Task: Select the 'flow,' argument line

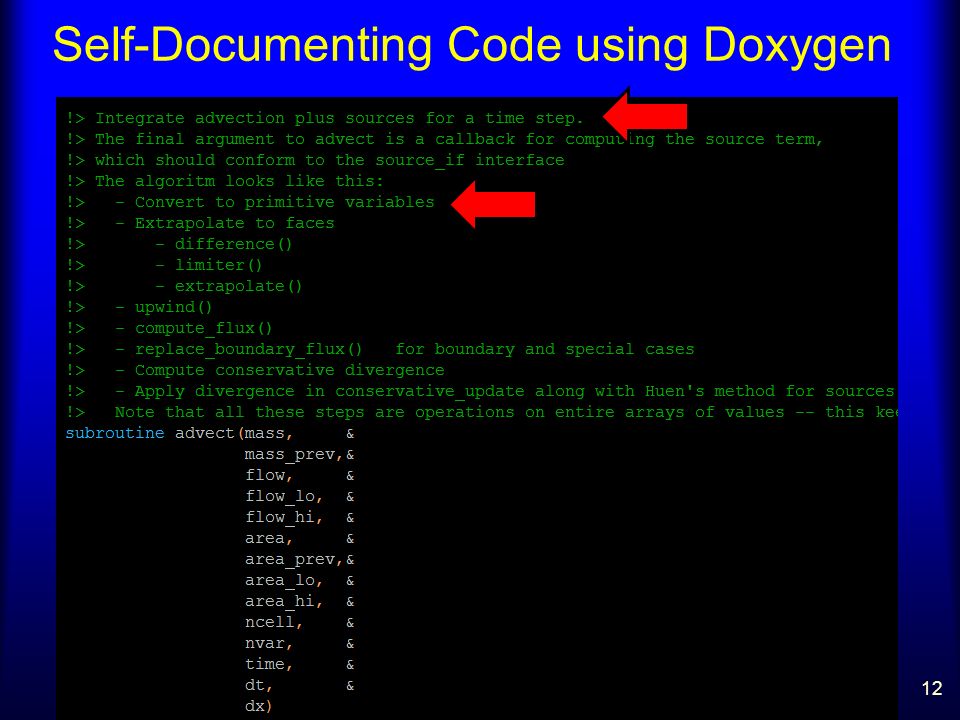Action: (x=268, y=476)
